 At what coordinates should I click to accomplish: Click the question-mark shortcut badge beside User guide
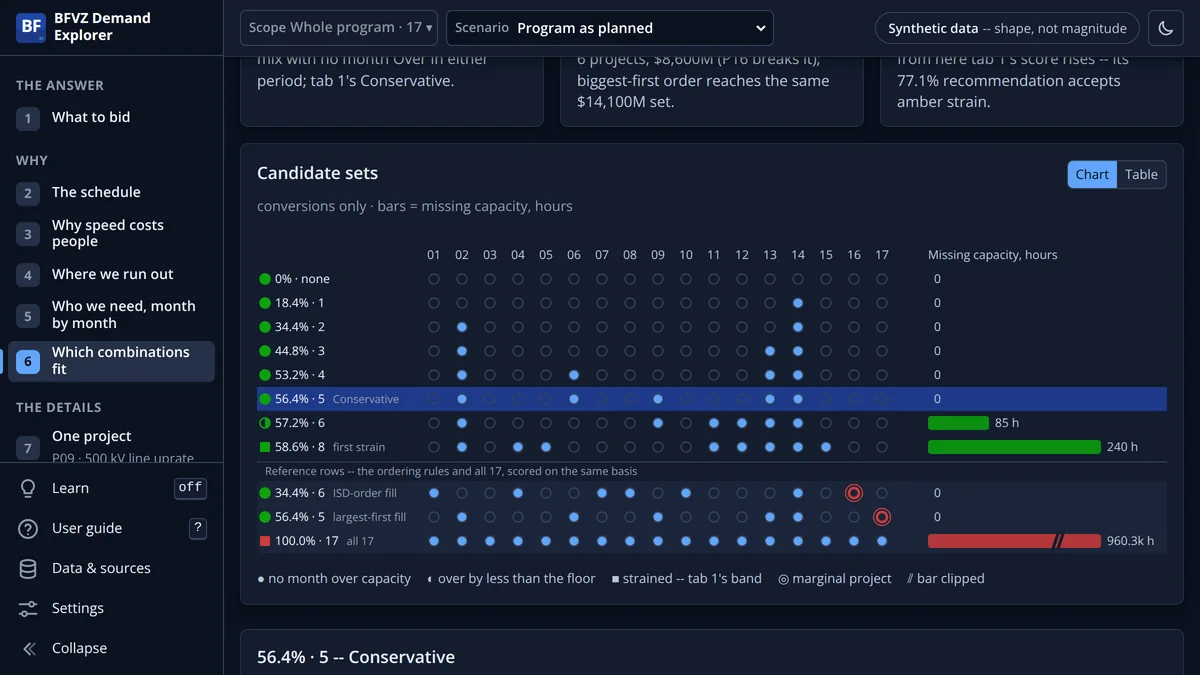point(198,528)
